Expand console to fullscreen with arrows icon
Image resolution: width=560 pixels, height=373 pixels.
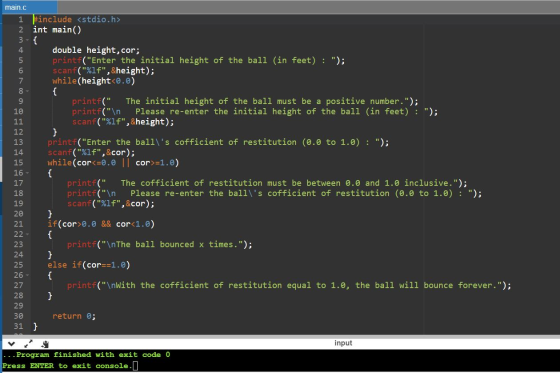(x=28, y=344)
